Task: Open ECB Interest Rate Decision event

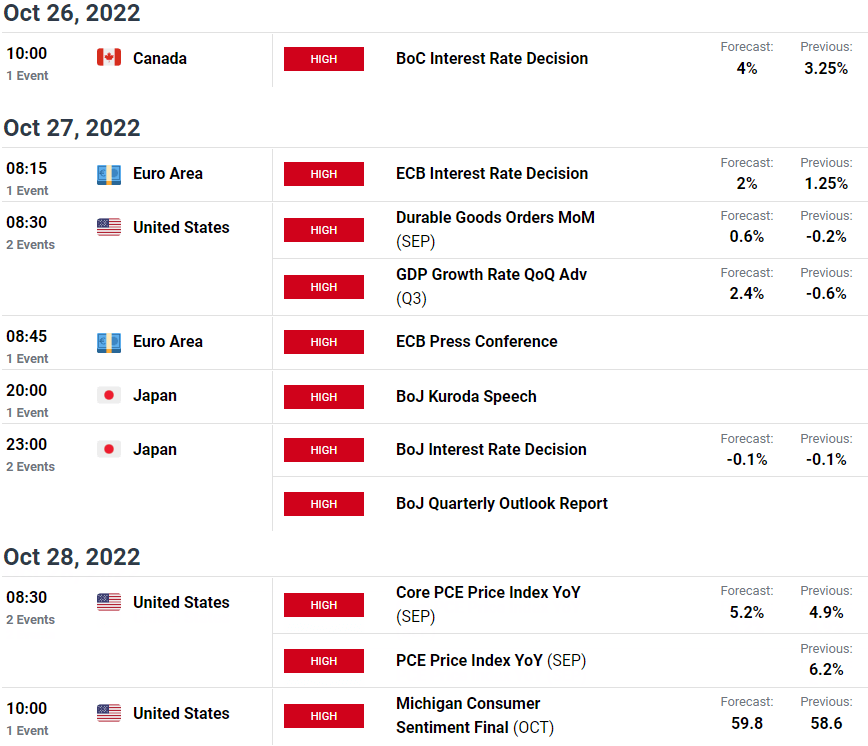Action: [x=492, y=173]
